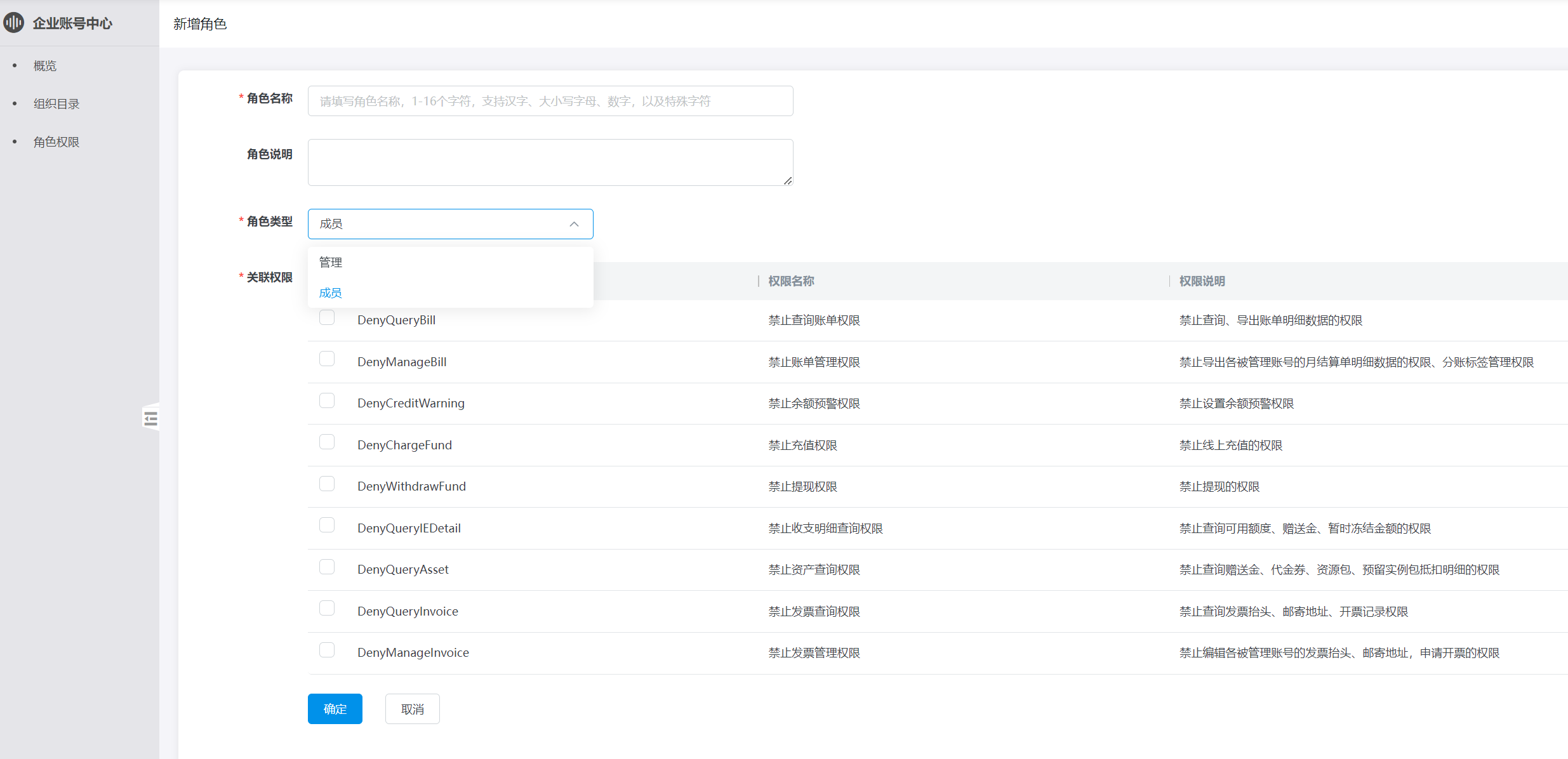Choose 成员 option in the dropdown list
The image size is (1568, 759).
coord(331,293)
